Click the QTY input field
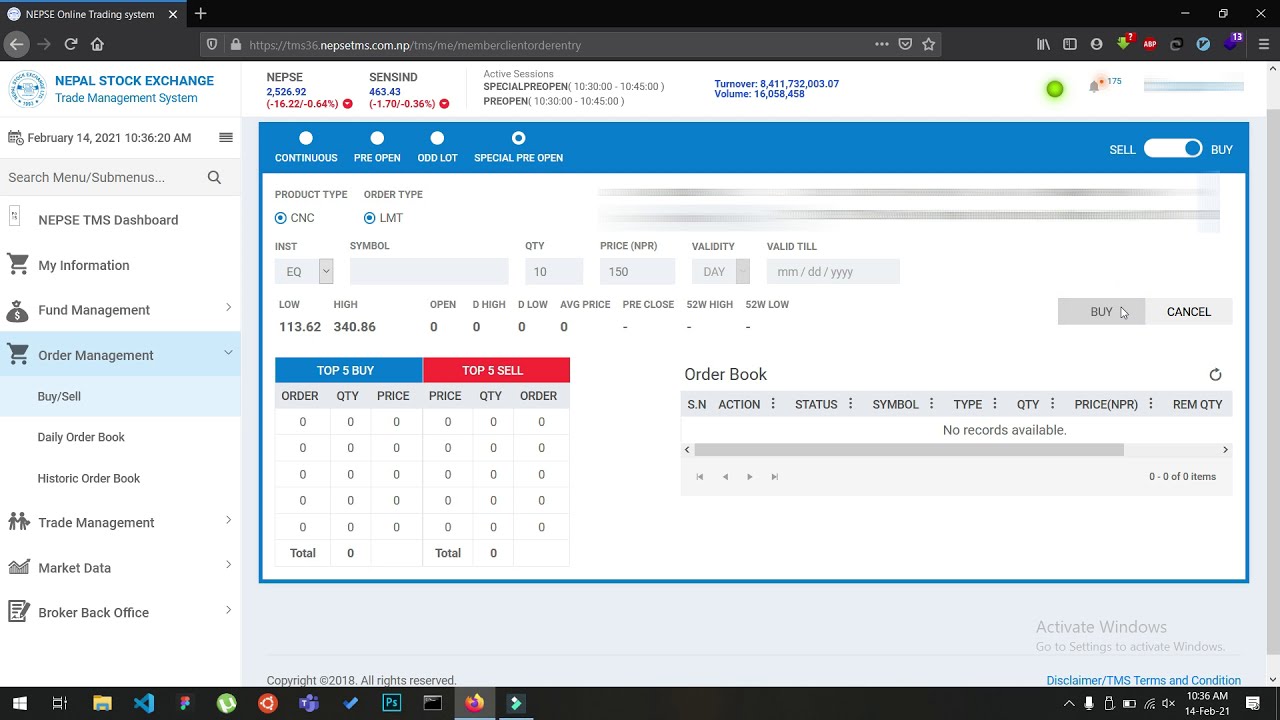The width and height of the screenshot is (1280, 720). pyautogui.click(x=554, y=272)
